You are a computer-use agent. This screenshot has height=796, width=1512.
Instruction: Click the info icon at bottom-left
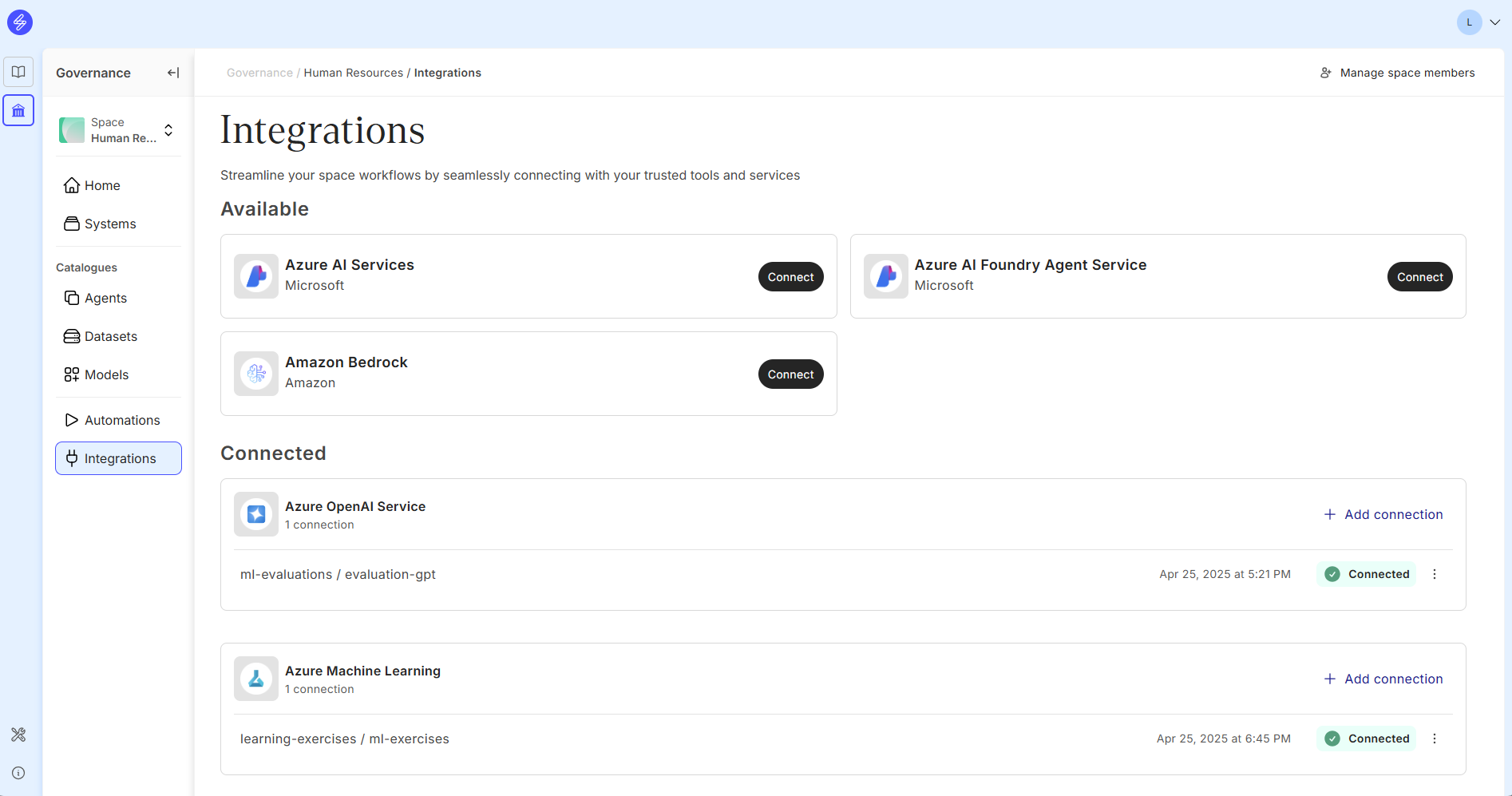(x=18, y=773)
